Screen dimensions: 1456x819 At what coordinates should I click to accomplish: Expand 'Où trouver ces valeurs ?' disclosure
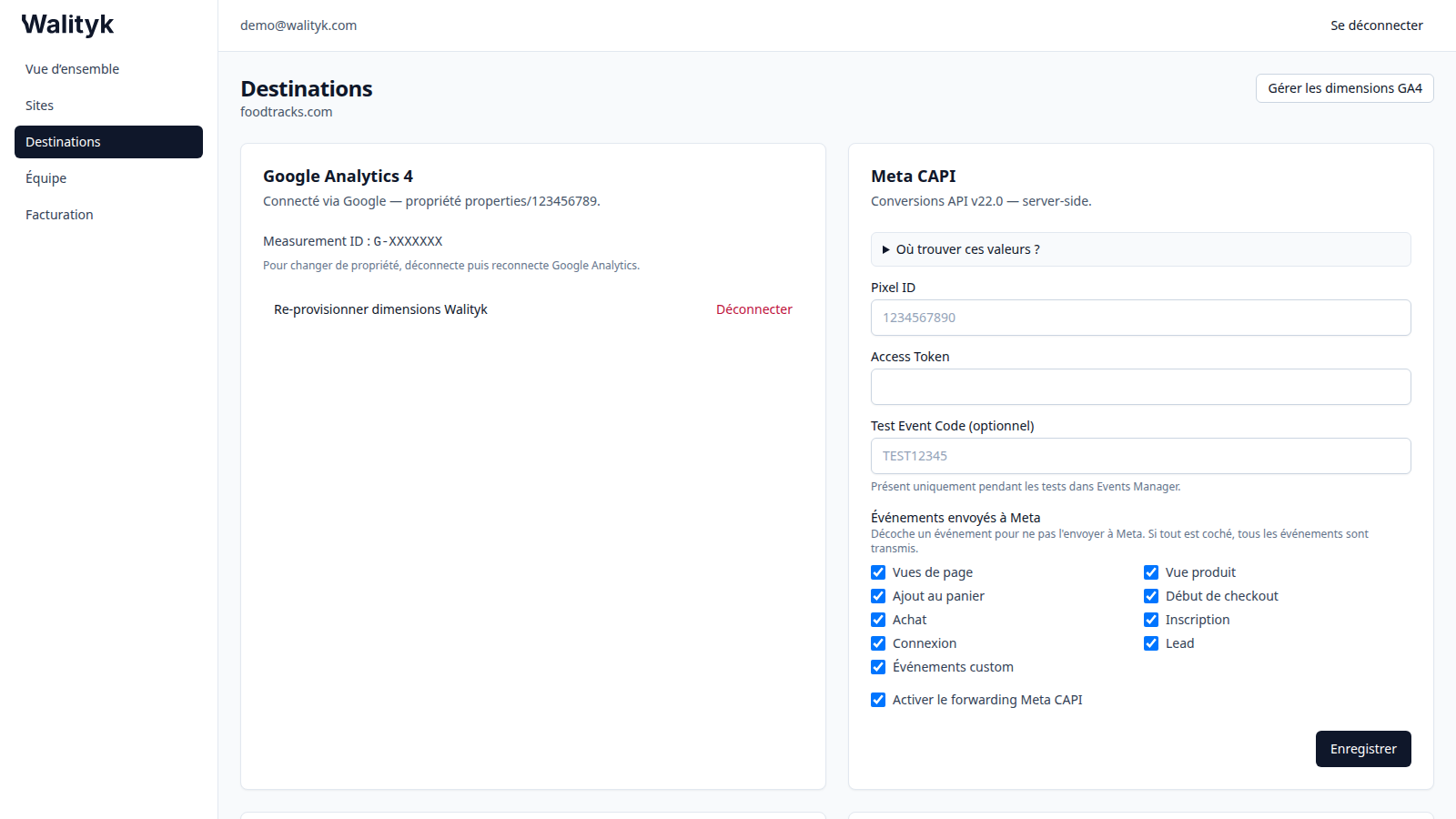[x=1140, y=249]
